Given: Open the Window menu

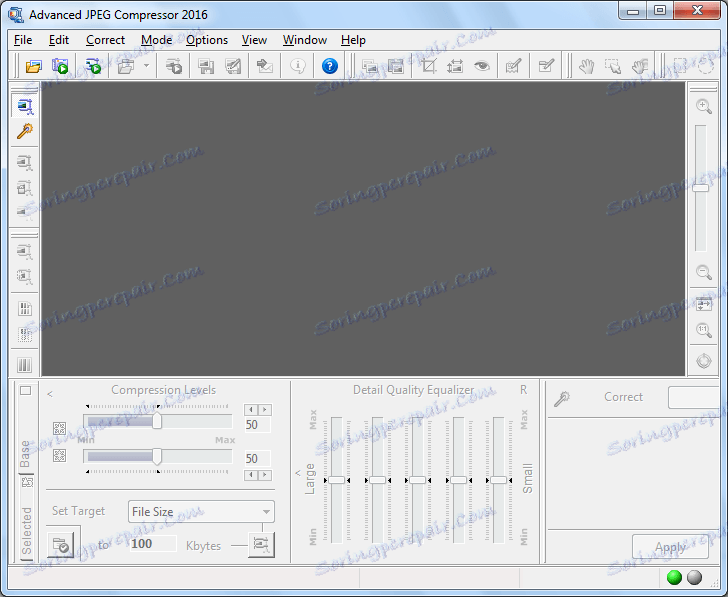Looking at the screenshot, I should click(305, 40).
